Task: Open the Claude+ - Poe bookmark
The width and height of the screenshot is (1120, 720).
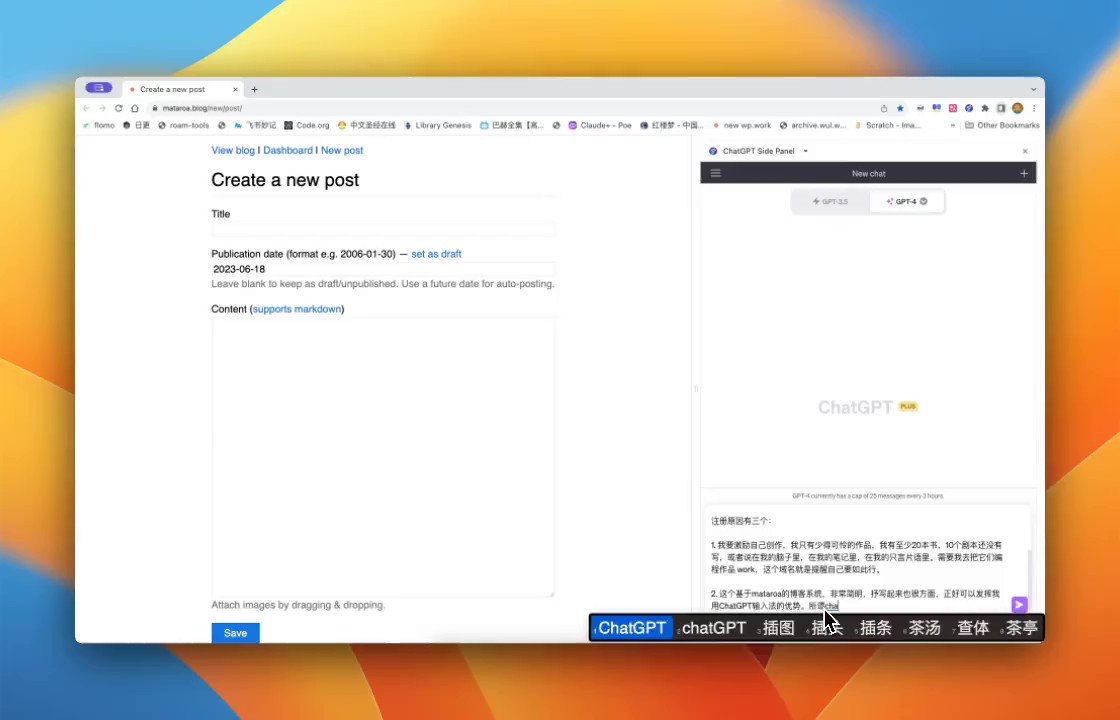Action: tap(600, 125)
